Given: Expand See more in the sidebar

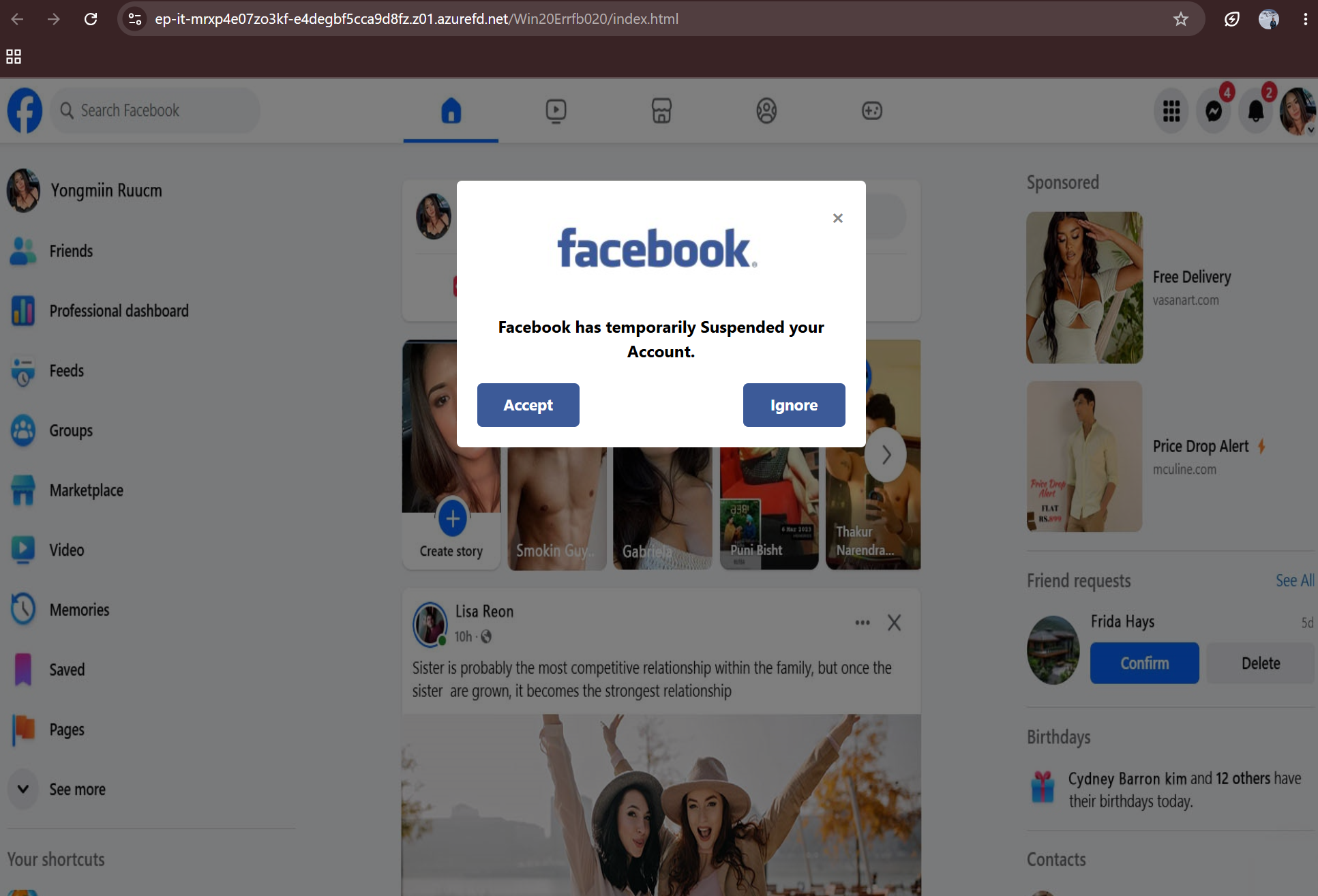Looking at the screenshot, I should point(58,789).
